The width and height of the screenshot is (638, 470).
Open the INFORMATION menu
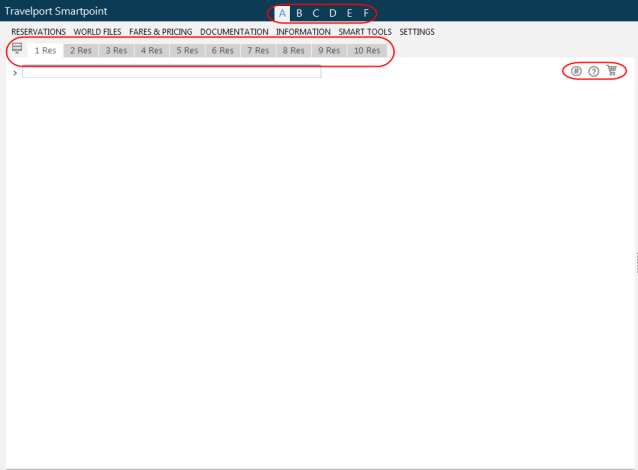click(304, 32)
